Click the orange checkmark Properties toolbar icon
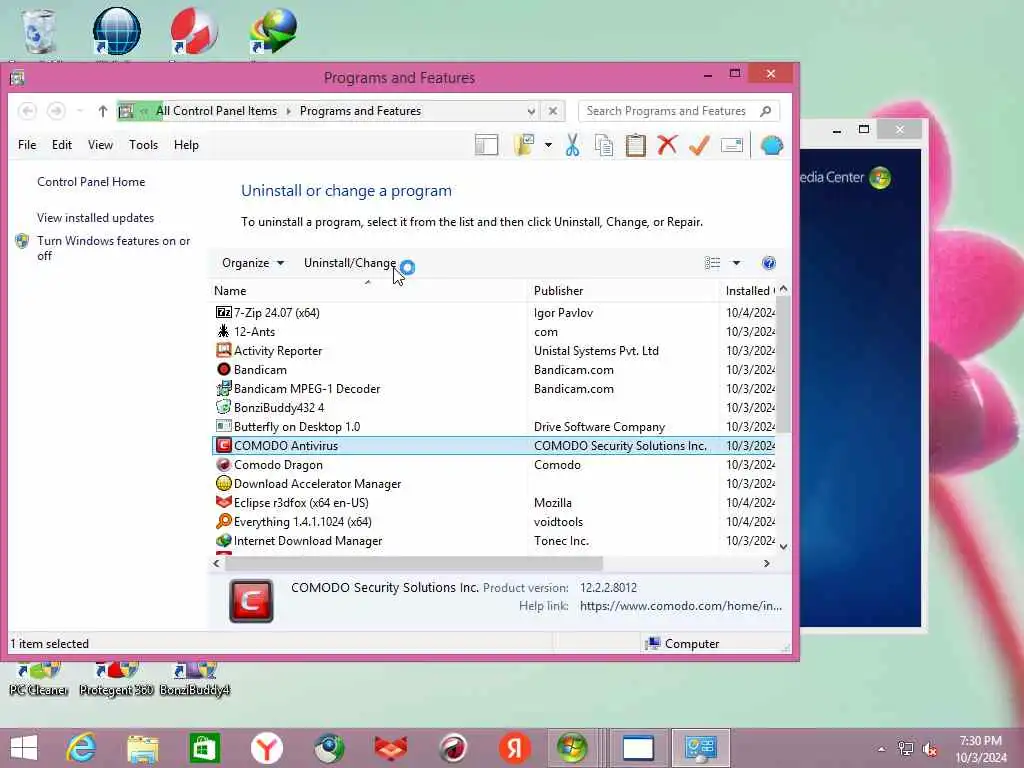 pos(699,145)
